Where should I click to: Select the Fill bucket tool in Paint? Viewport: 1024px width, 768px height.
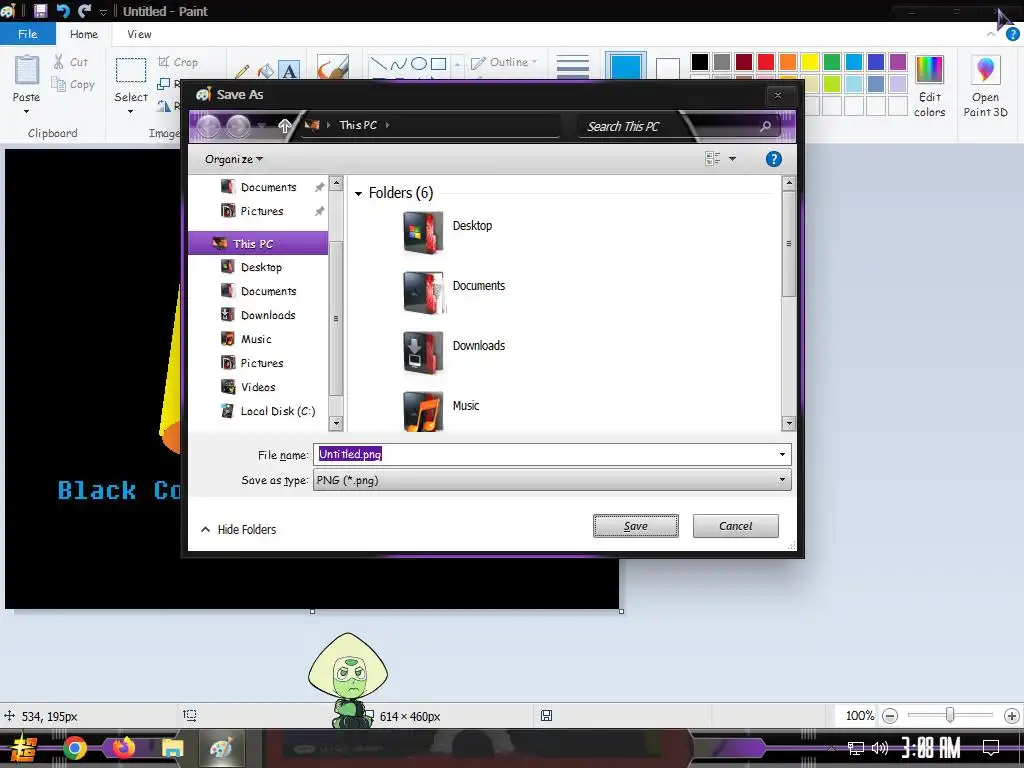(x=266, y=71)
